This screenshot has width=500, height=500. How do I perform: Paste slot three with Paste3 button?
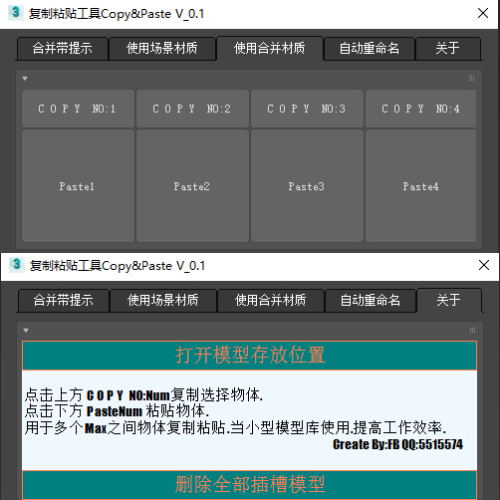307,186
